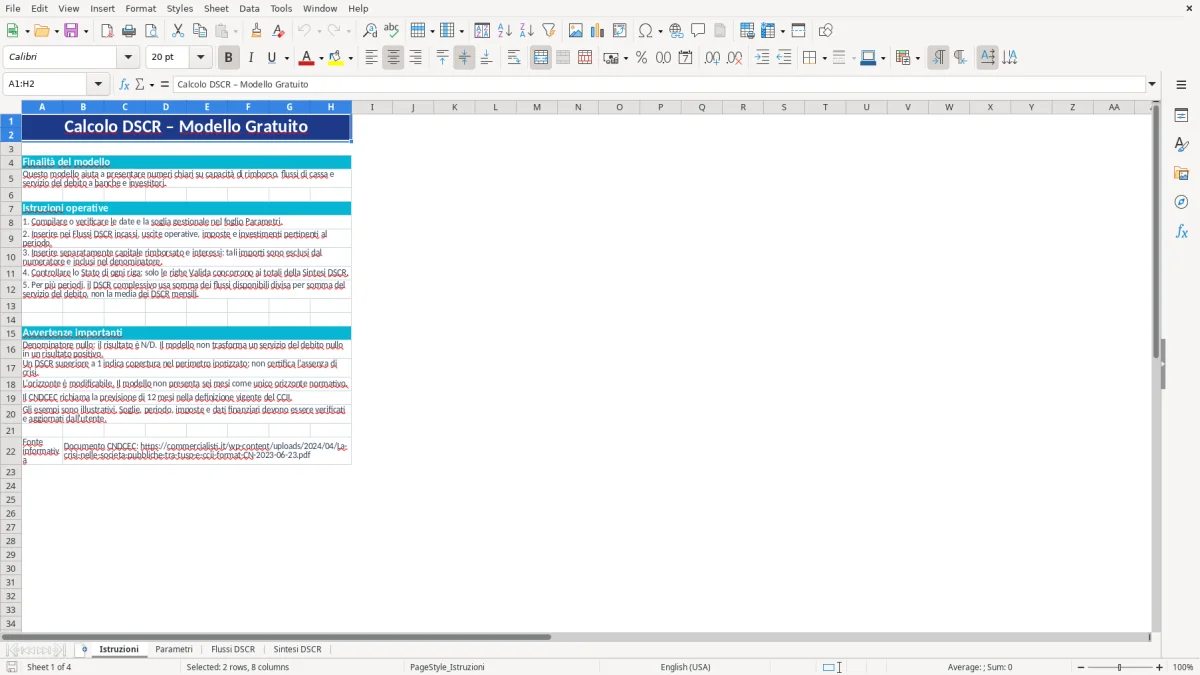
Task: Open the Function Wizard fx
Action: (x=124, y=84)
